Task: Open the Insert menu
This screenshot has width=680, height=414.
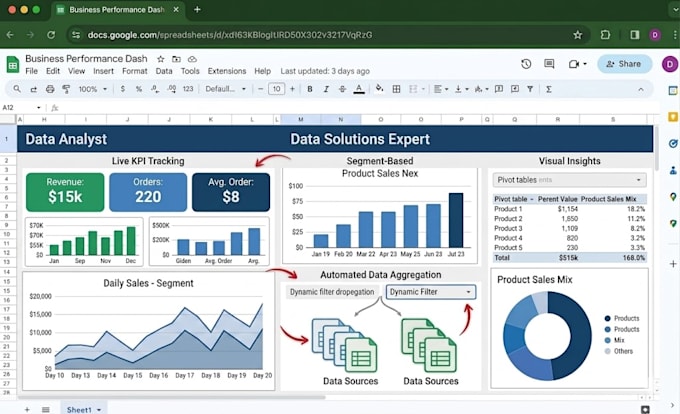Action: 103,71
